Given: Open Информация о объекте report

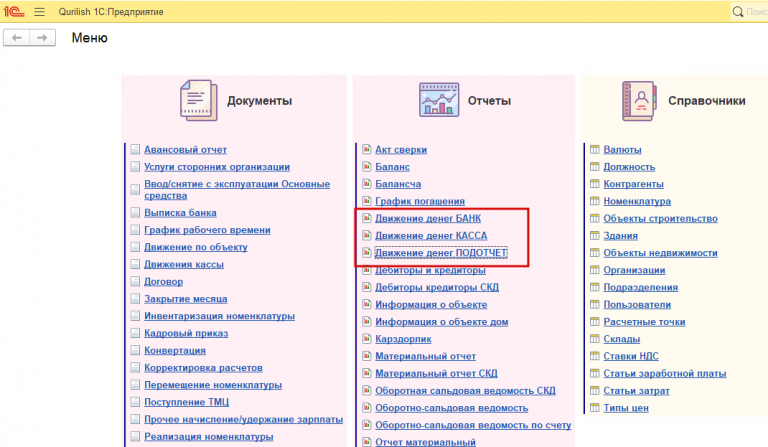Looking at the screenshot, I should [x=431, y=305].
